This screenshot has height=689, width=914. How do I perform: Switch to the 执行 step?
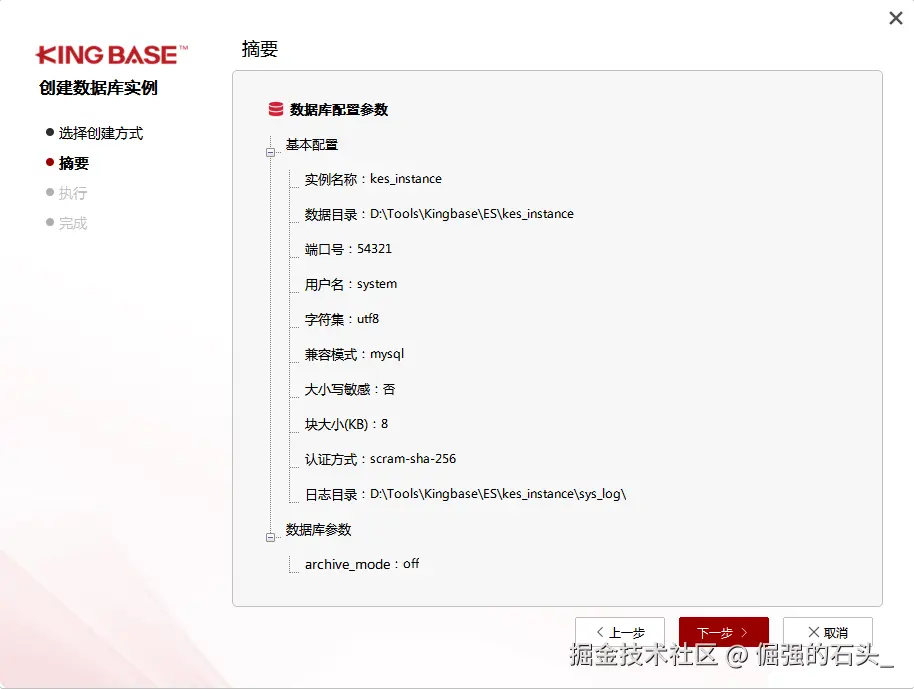tap(72, 193)
